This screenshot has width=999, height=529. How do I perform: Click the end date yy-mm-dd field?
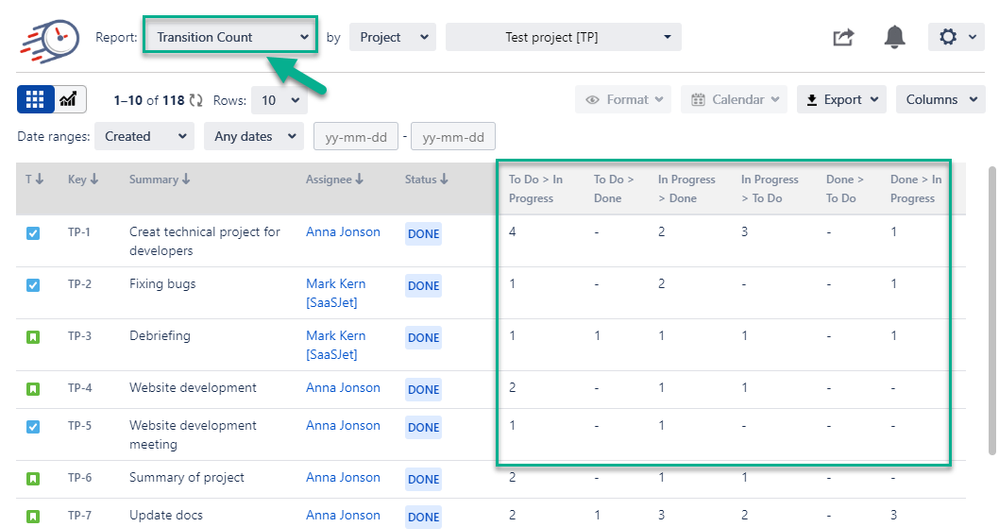[x=453, y=136]
